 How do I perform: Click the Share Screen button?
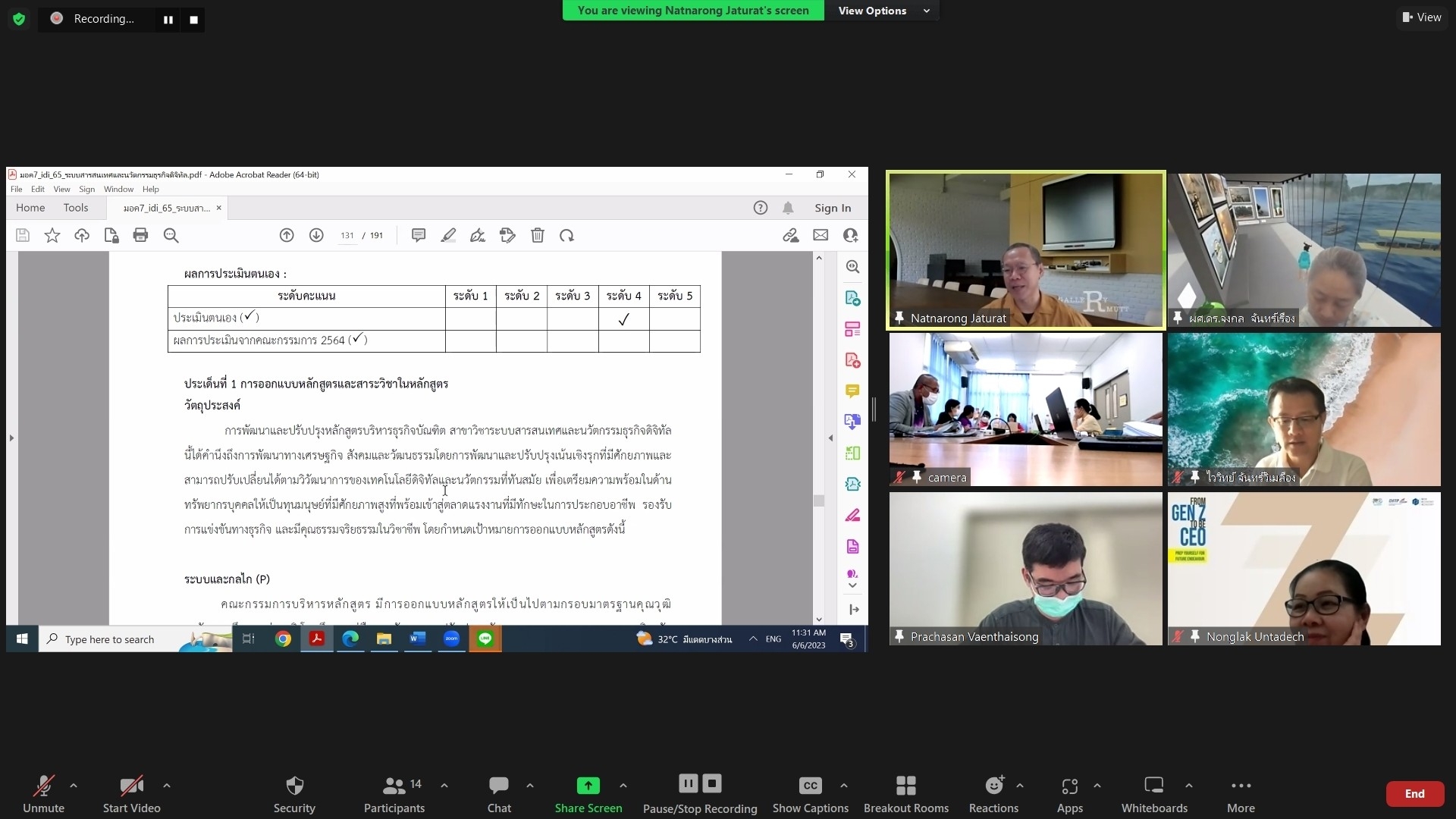(x=588, y=794)
